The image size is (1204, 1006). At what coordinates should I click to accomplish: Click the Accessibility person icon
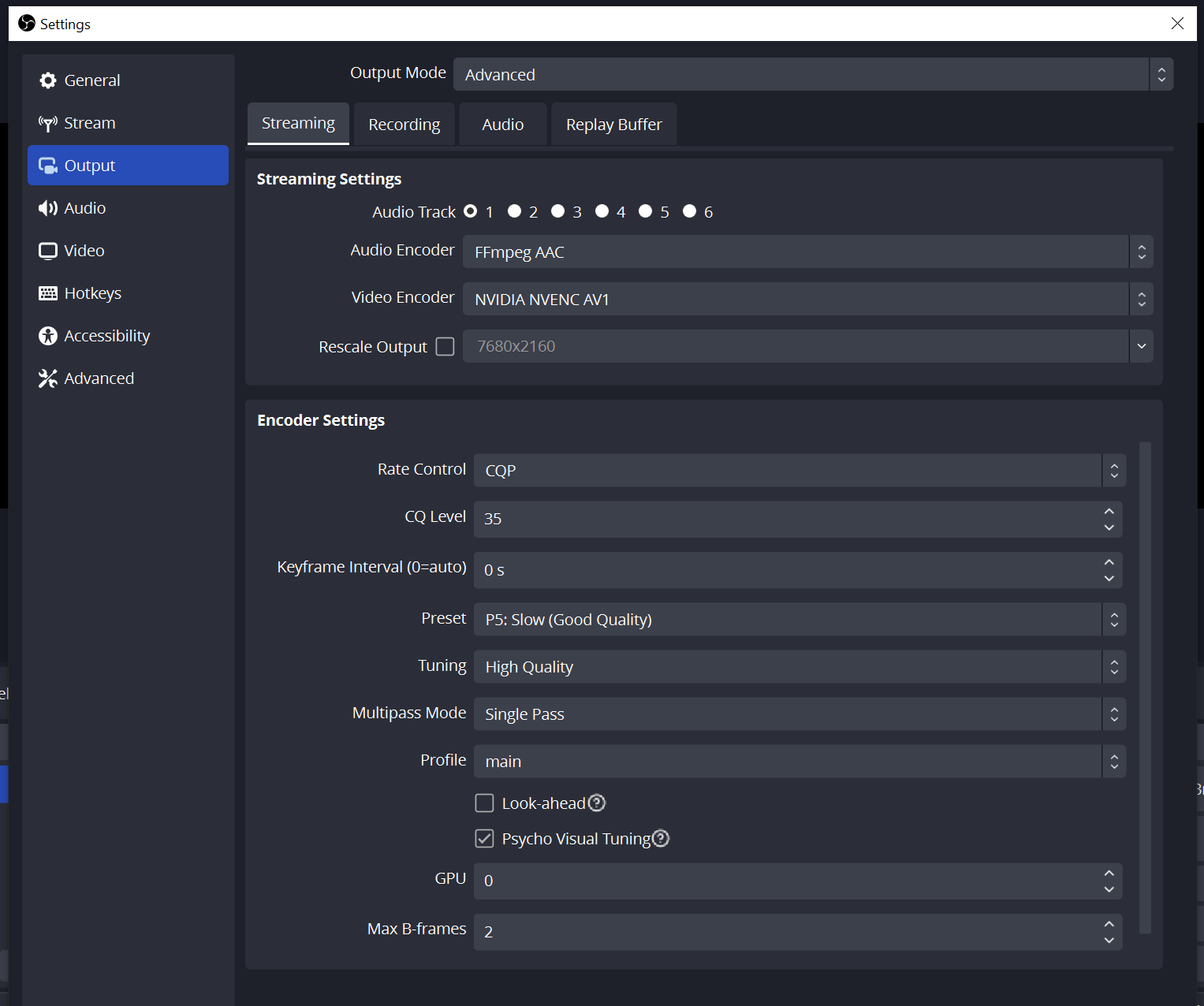click(48, 336)
